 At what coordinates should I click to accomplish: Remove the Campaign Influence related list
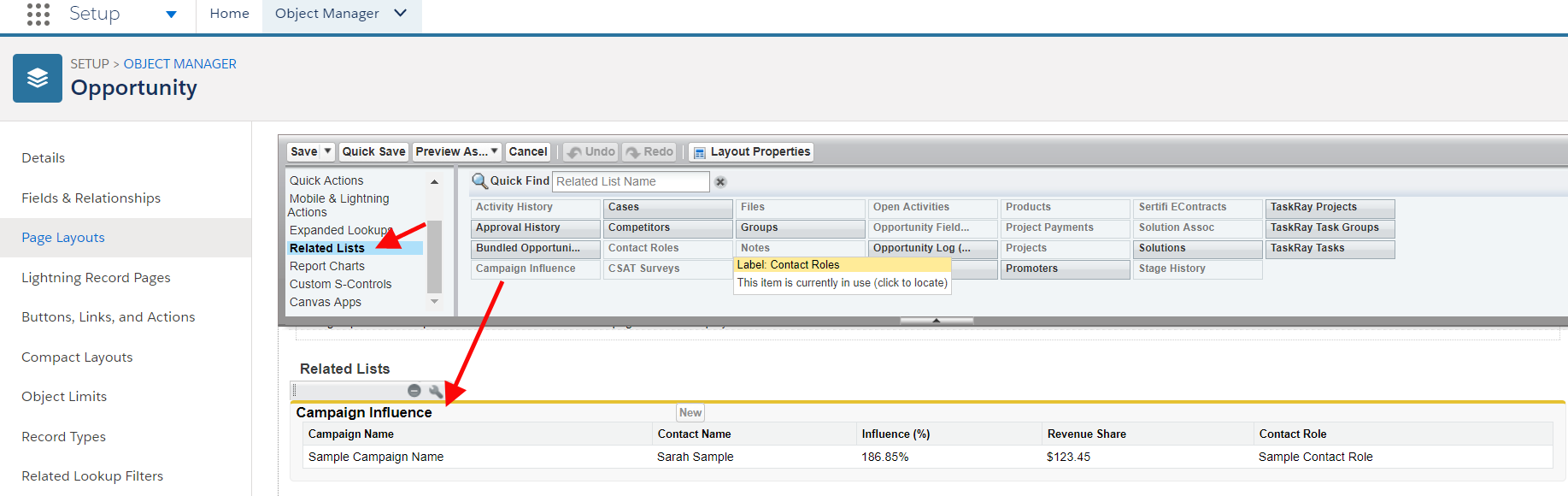pos(414,391)
